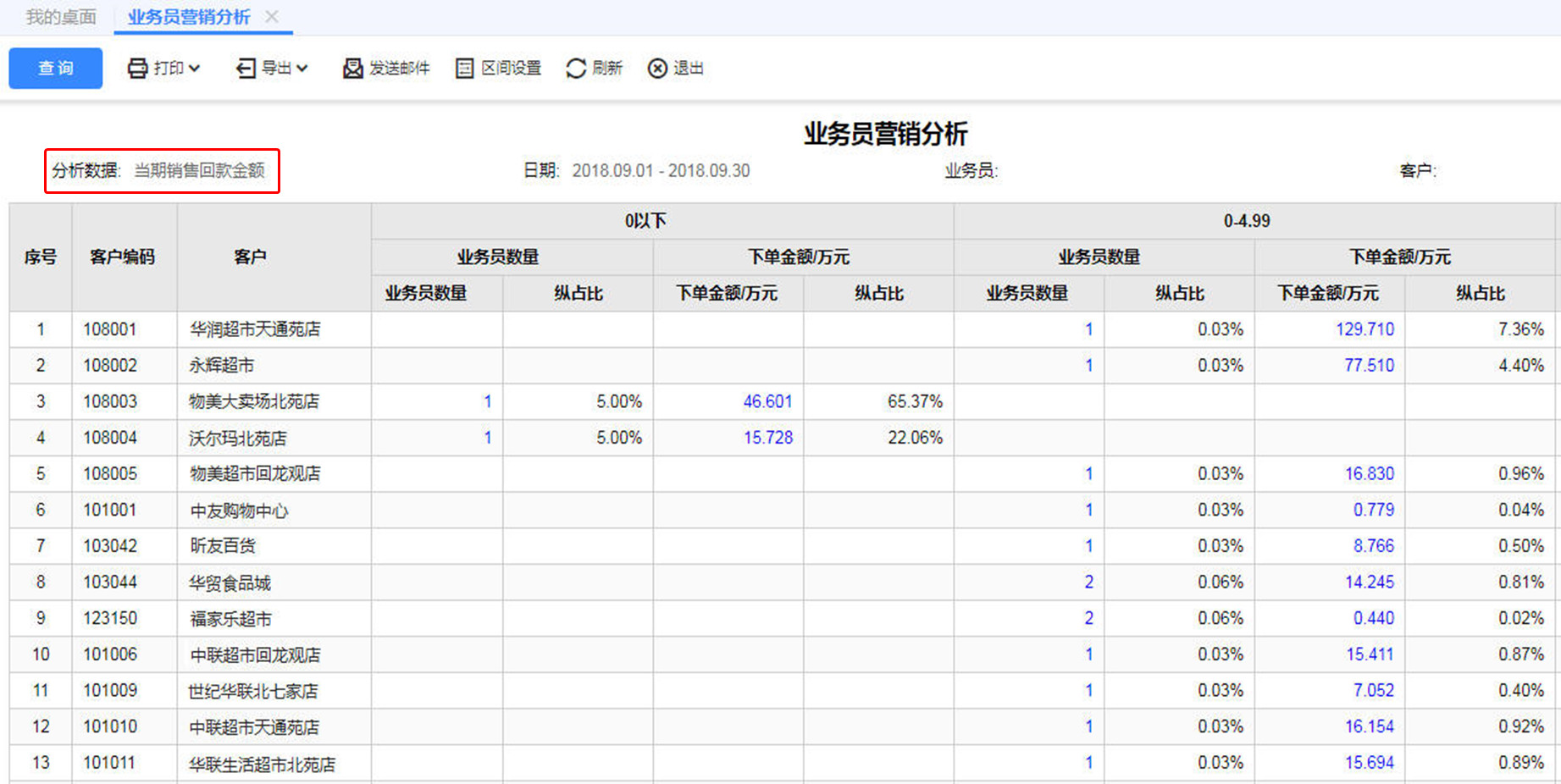Click the 刷新 refresh icon

(576, 69)
